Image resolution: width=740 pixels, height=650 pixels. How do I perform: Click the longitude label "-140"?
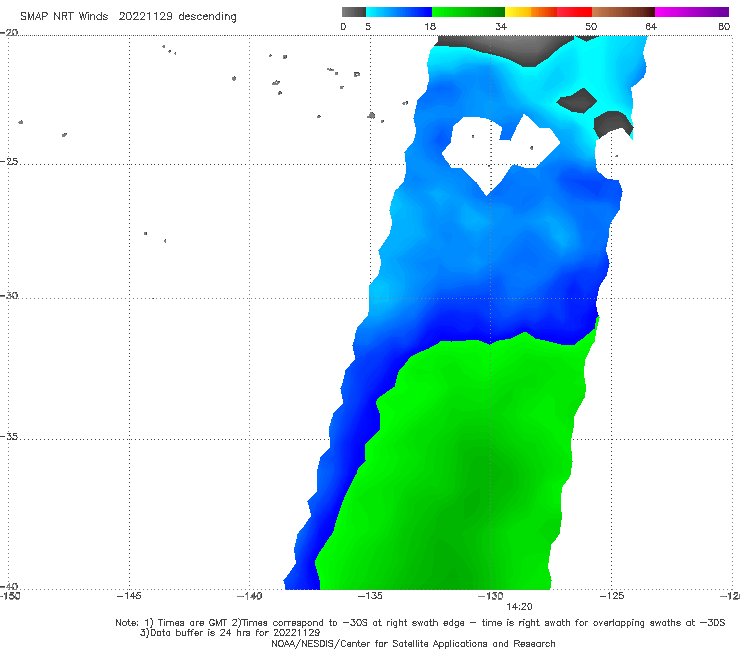pos(249,596)
